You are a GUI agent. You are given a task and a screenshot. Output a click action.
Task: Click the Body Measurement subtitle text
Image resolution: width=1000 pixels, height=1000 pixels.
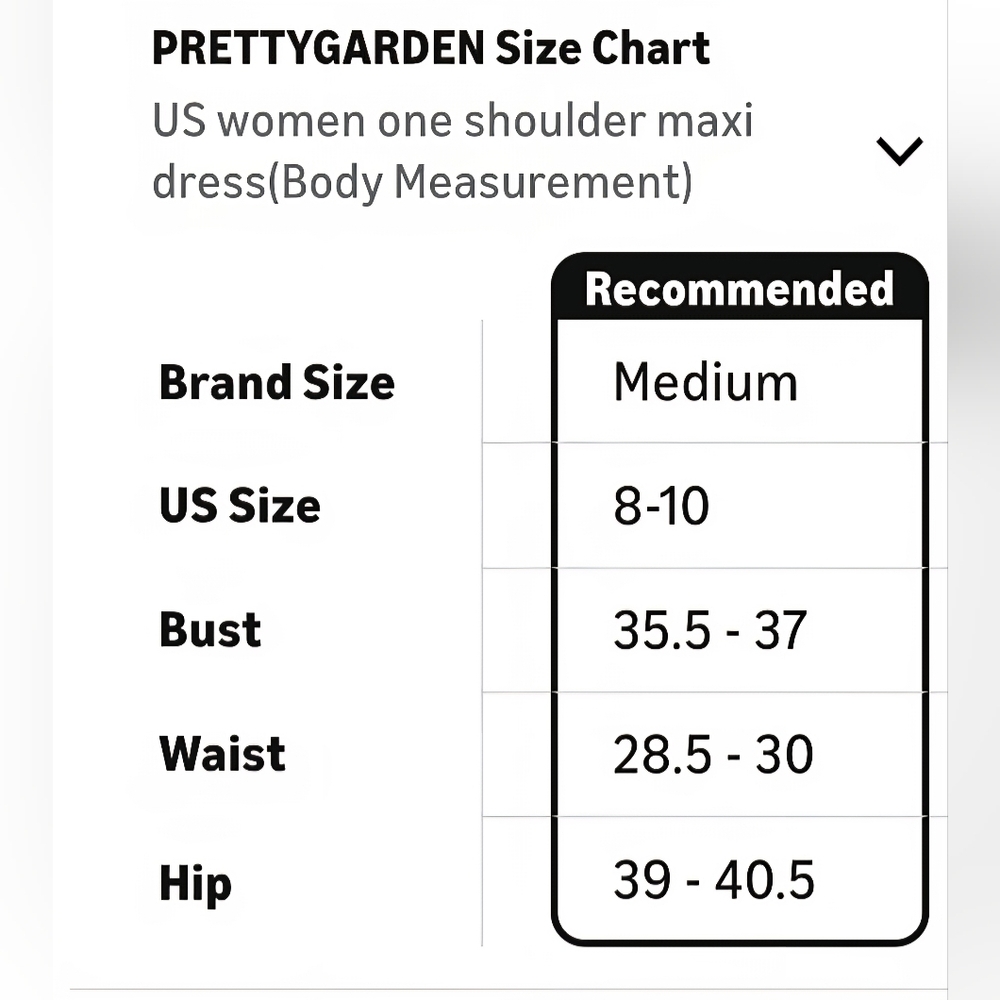pyautogui.click(x=480, y=182)
